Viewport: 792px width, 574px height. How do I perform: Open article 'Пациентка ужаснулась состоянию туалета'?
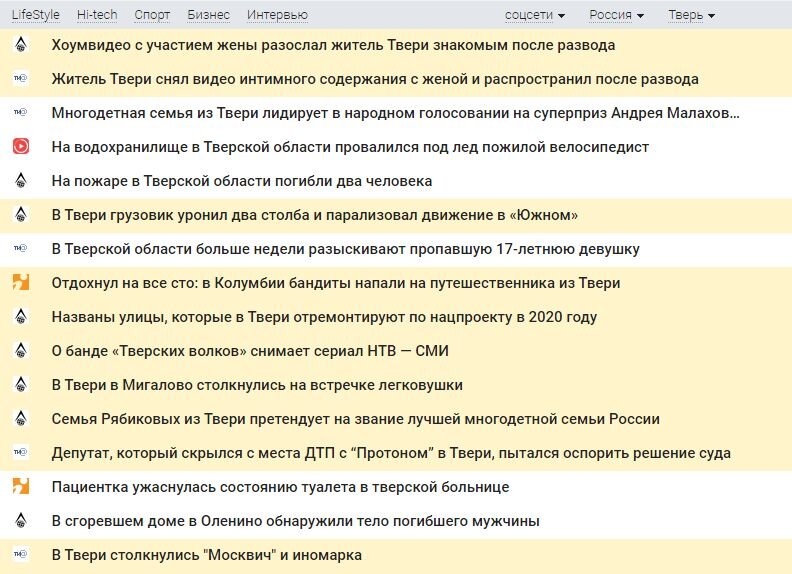(x=280, y=487)
